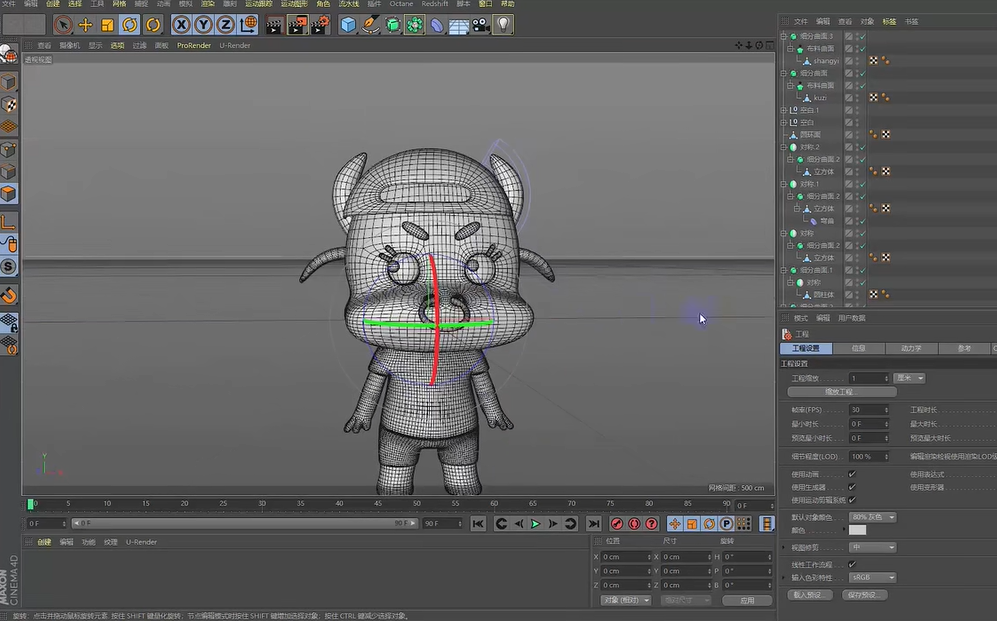Toggle Parameter keying P button
The height and width of the screenshot is (621, 997).
click(726, 523)
